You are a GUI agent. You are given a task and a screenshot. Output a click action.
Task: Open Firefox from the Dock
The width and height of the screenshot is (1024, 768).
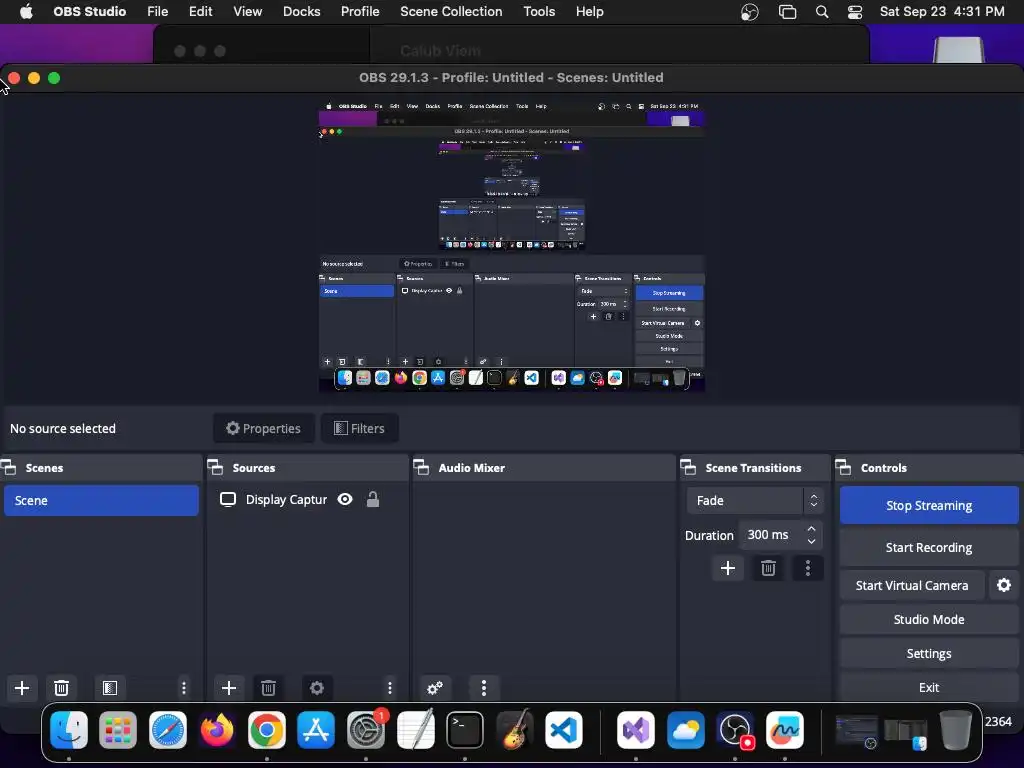[x=217, y=730]
